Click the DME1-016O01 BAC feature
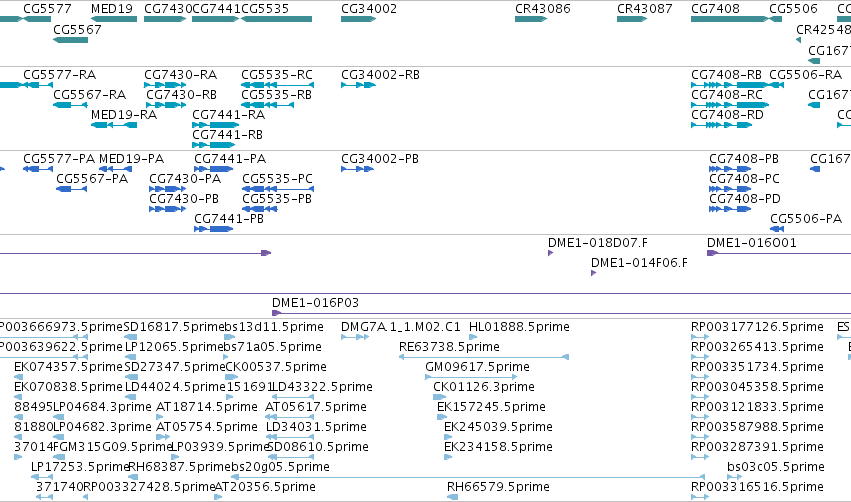 (x=779, y=253)
